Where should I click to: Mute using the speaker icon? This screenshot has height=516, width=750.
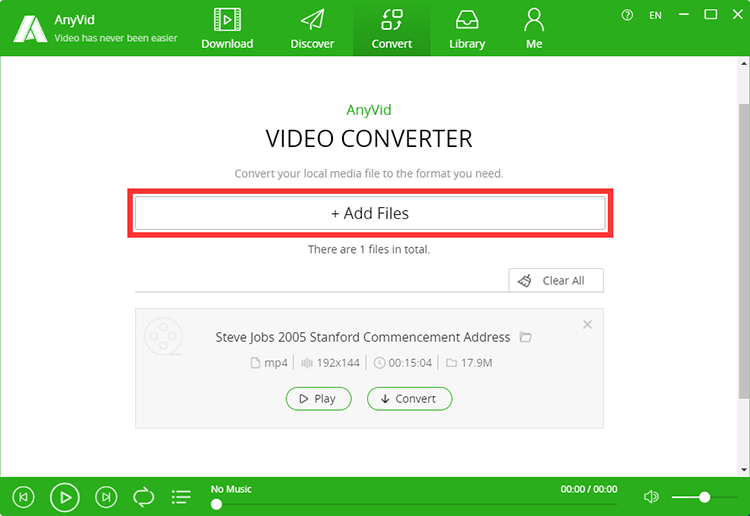tap(651, 497)
